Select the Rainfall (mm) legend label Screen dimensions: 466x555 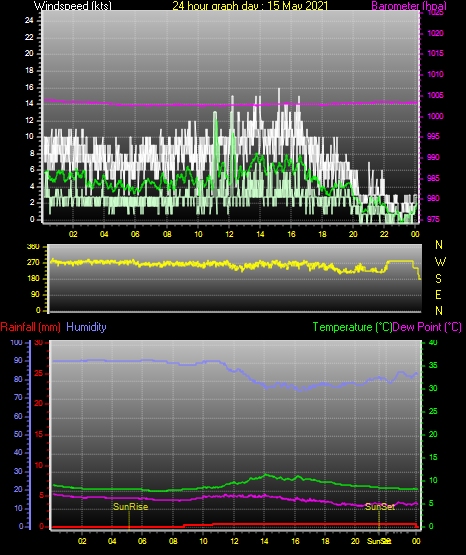[30, 327]
